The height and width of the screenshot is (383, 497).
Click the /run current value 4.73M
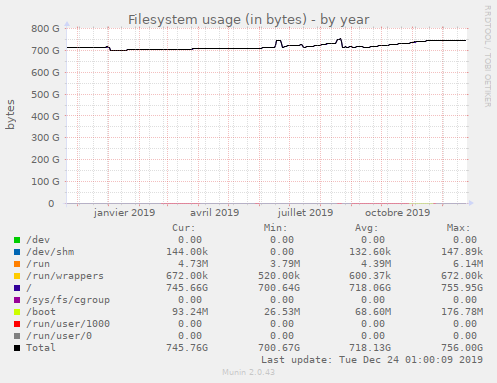tap(193, 264)
